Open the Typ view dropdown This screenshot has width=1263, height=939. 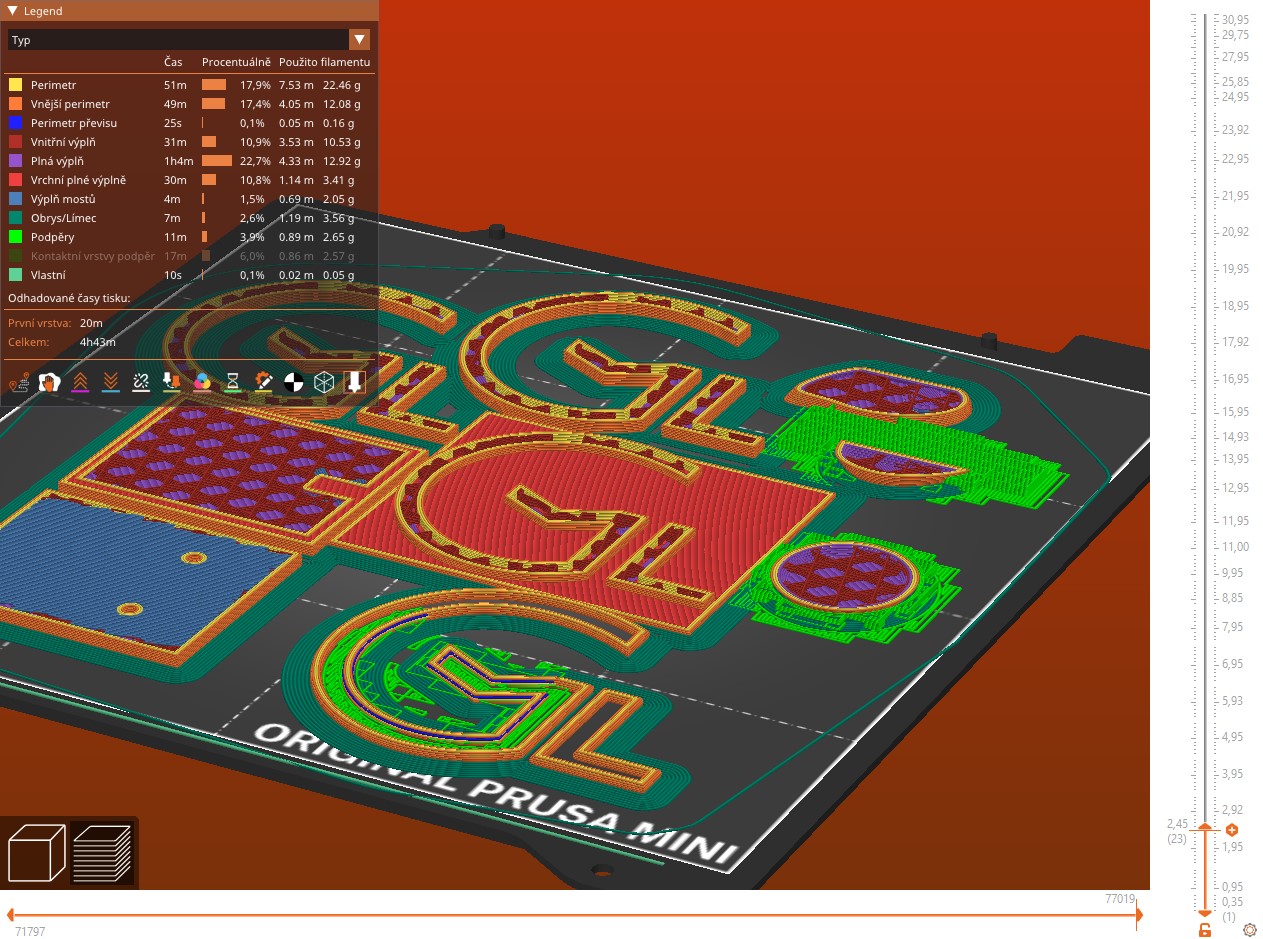pos(178,40)
